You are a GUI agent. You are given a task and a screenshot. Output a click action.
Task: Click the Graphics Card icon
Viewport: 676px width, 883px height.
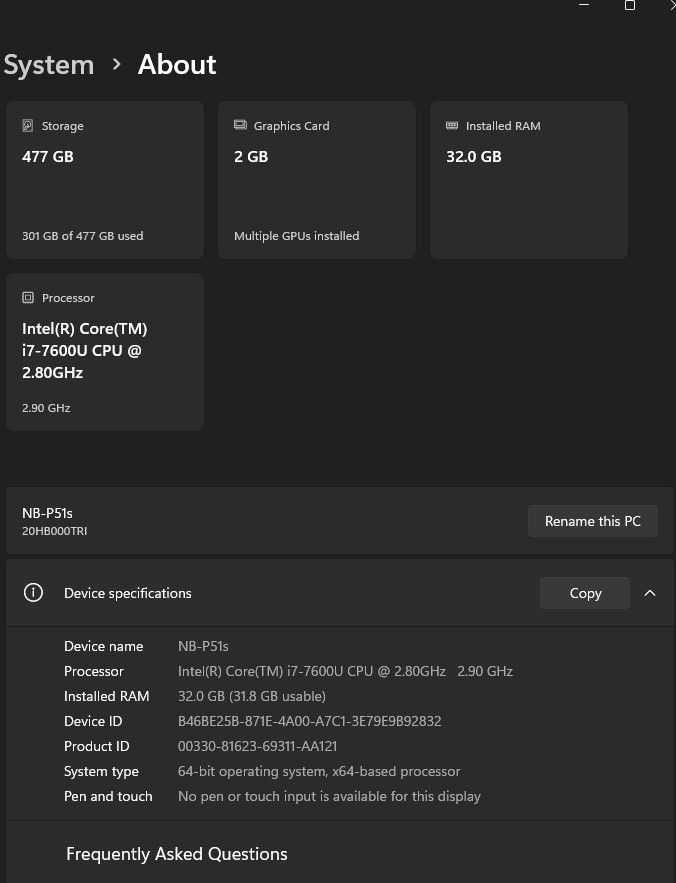[x=241, y=125]
